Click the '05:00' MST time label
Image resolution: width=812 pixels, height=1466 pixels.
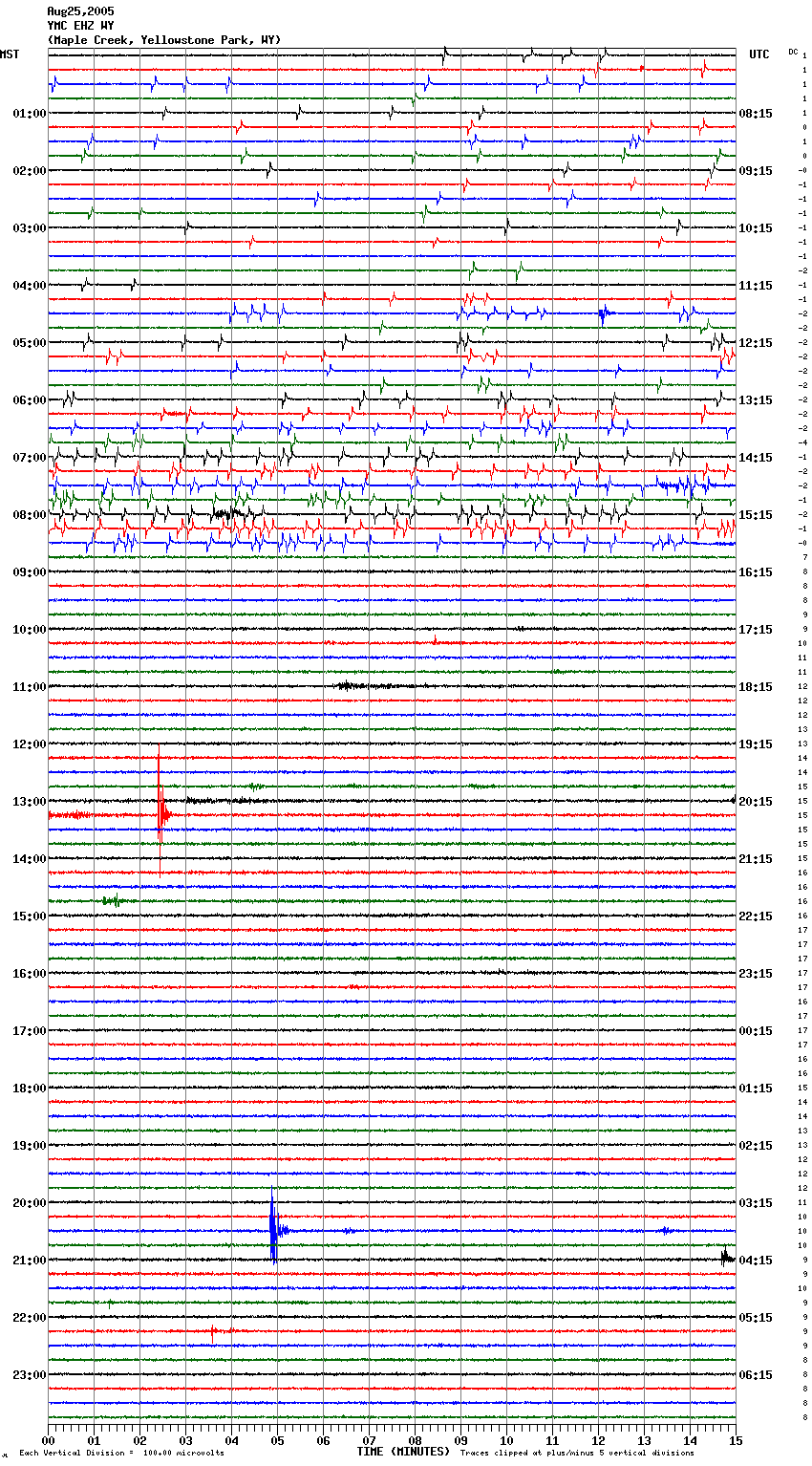tap(30, 343)
